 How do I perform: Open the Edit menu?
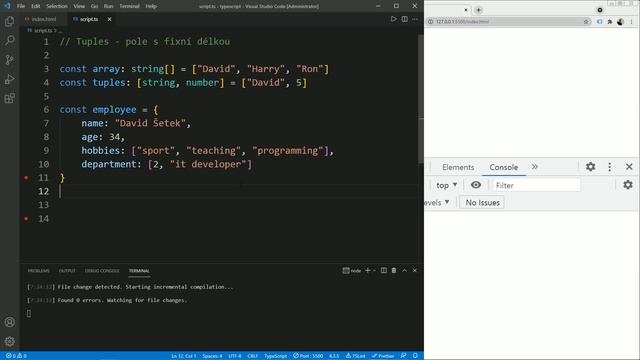(x=36, y=6)
